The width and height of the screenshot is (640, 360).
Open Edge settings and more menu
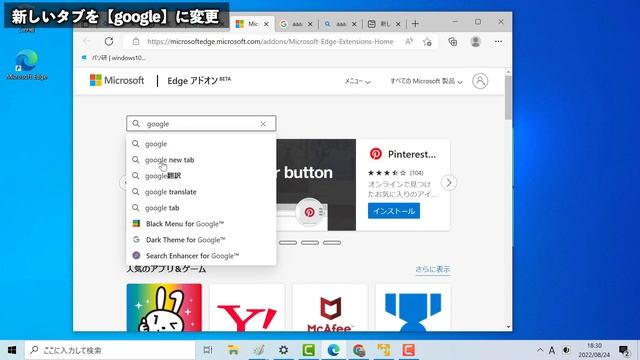498,41
